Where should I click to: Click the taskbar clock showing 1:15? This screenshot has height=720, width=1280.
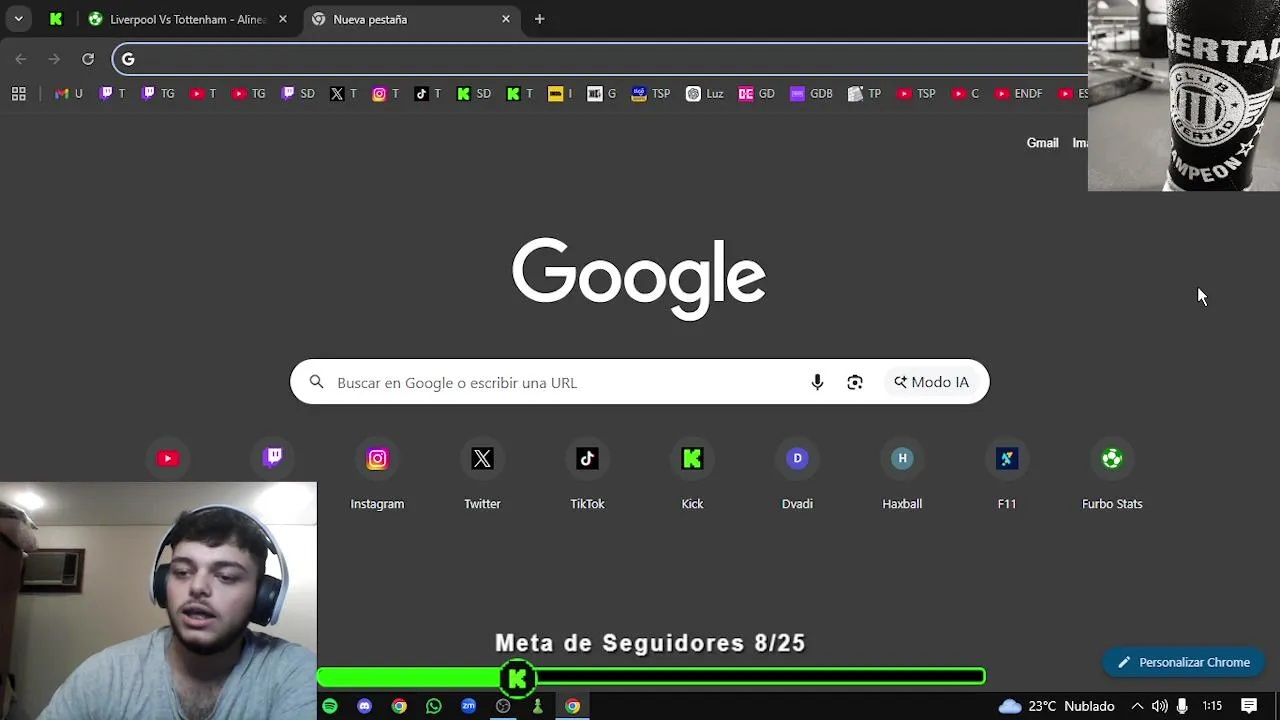point(1212,706)
